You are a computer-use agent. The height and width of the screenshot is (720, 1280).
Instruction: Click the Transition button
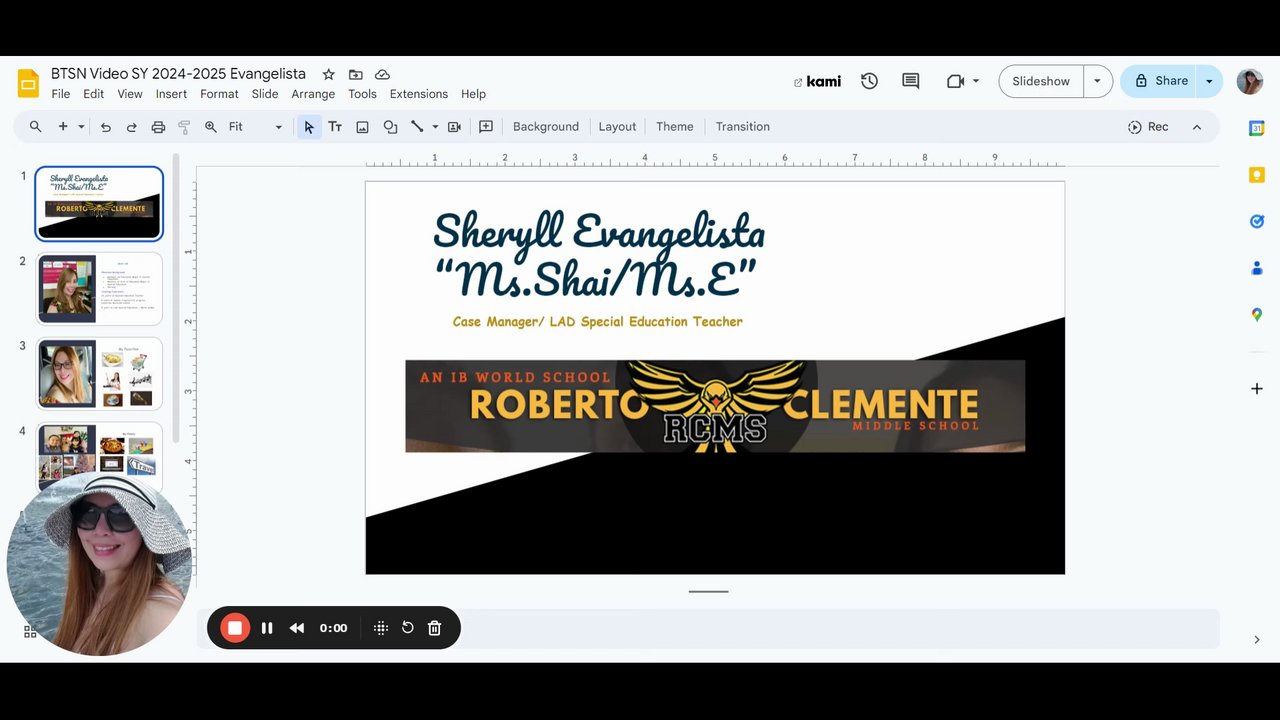click(743, 127)
